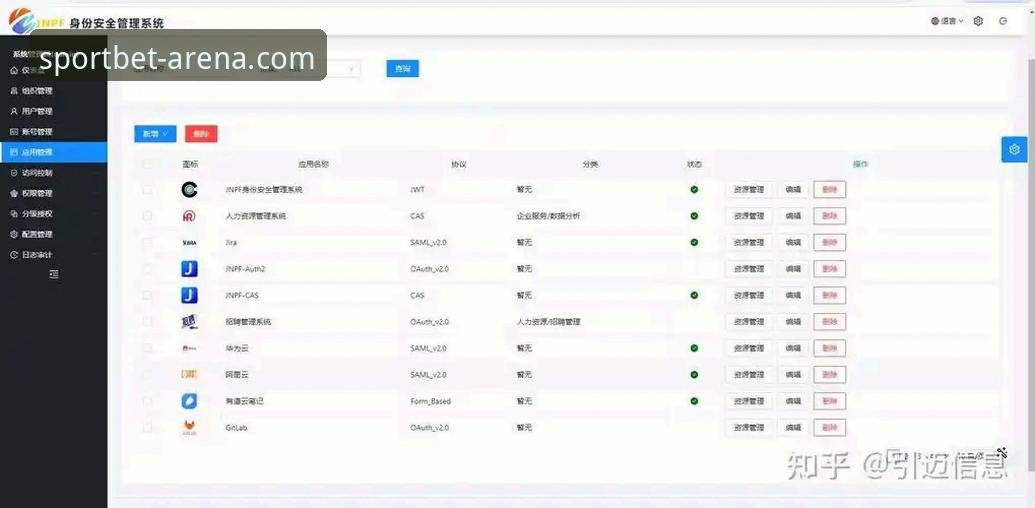Viewport: 1035px width, 508px height.
Task: Click 编辑 for the 招聘管理系统 row
Action: click(793, 321)
